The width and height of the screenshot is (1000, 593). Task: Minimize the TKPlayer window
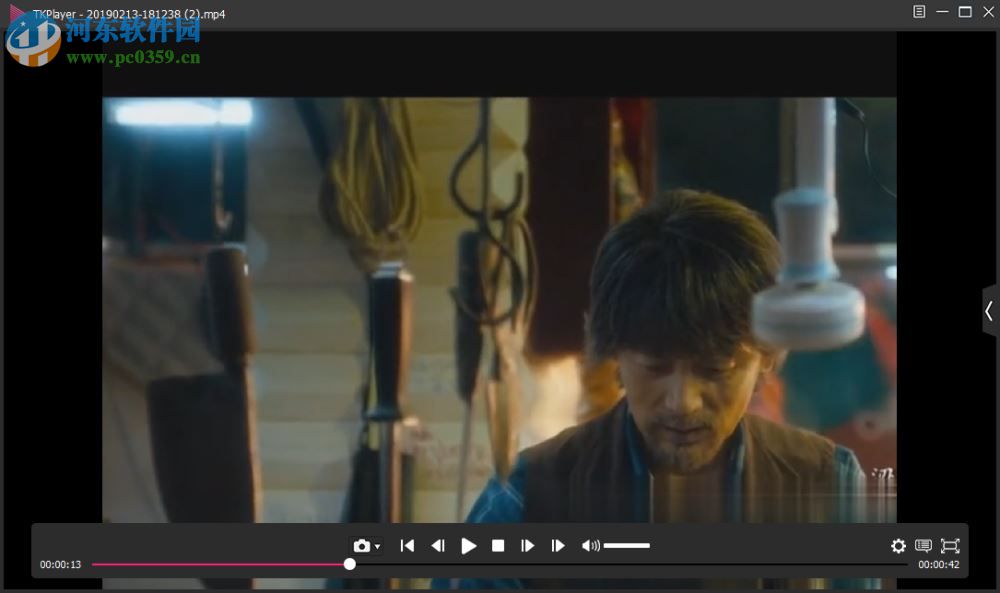tap(942, 11)
